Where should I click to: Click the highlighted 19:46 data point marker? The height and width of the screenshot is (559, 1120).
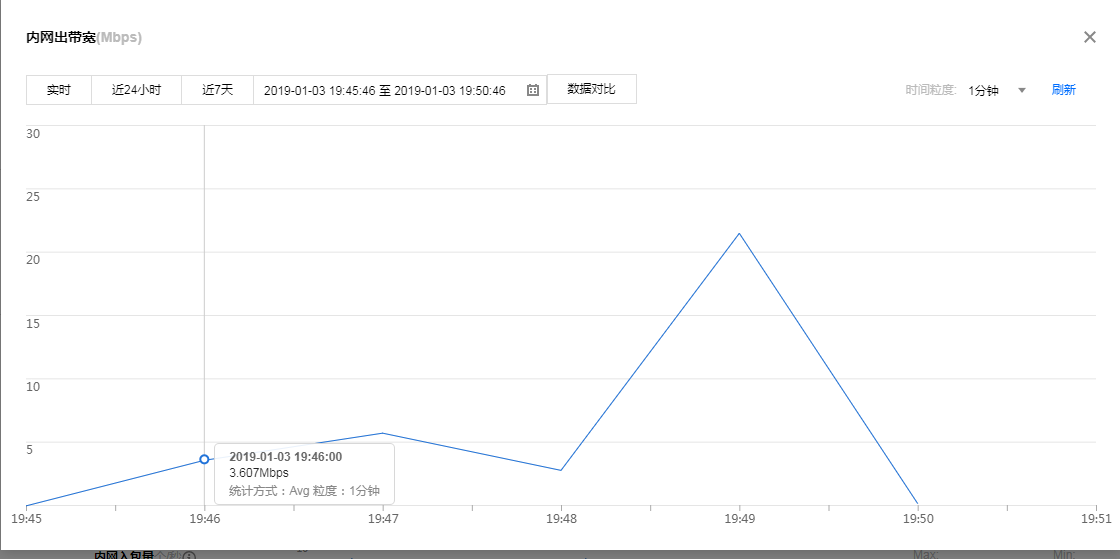(x=204, y=459)
